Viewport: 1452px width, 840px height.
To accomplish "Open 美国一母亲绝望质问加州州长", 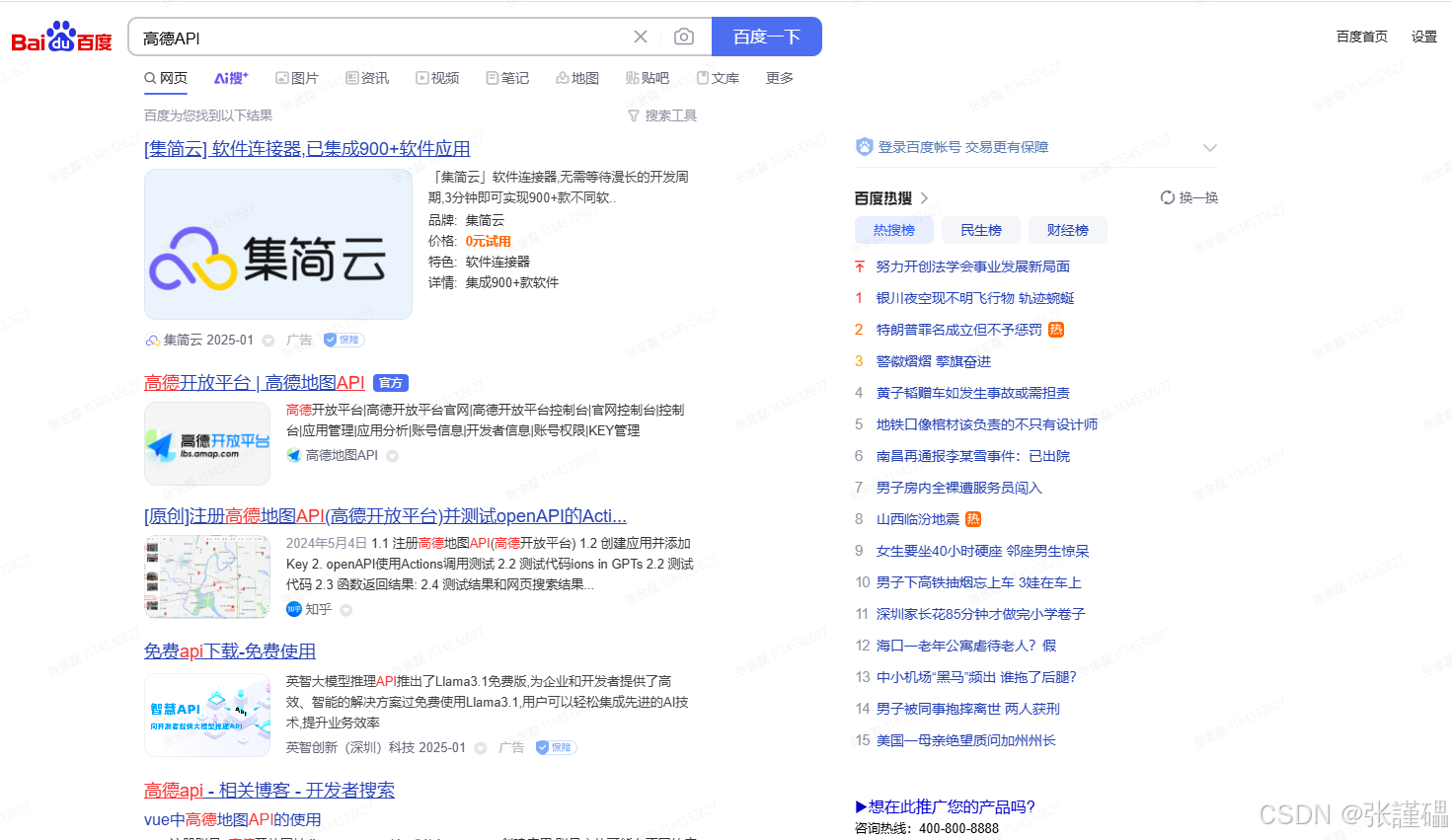I will 966,740.
